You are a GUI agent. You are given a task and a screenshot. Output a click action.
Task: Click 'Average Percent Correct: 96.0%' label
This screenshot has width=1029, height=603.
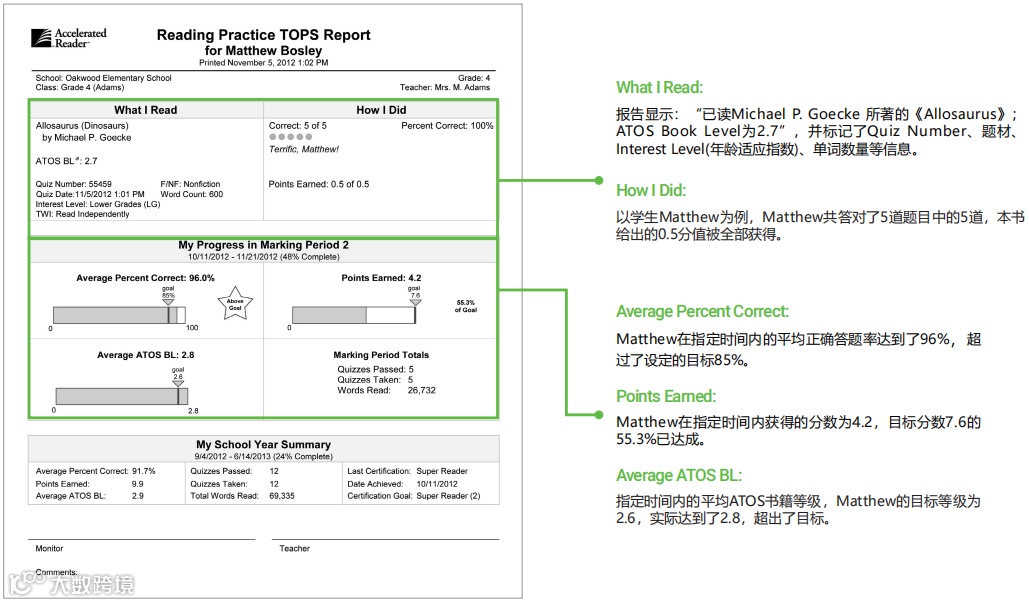145,278
